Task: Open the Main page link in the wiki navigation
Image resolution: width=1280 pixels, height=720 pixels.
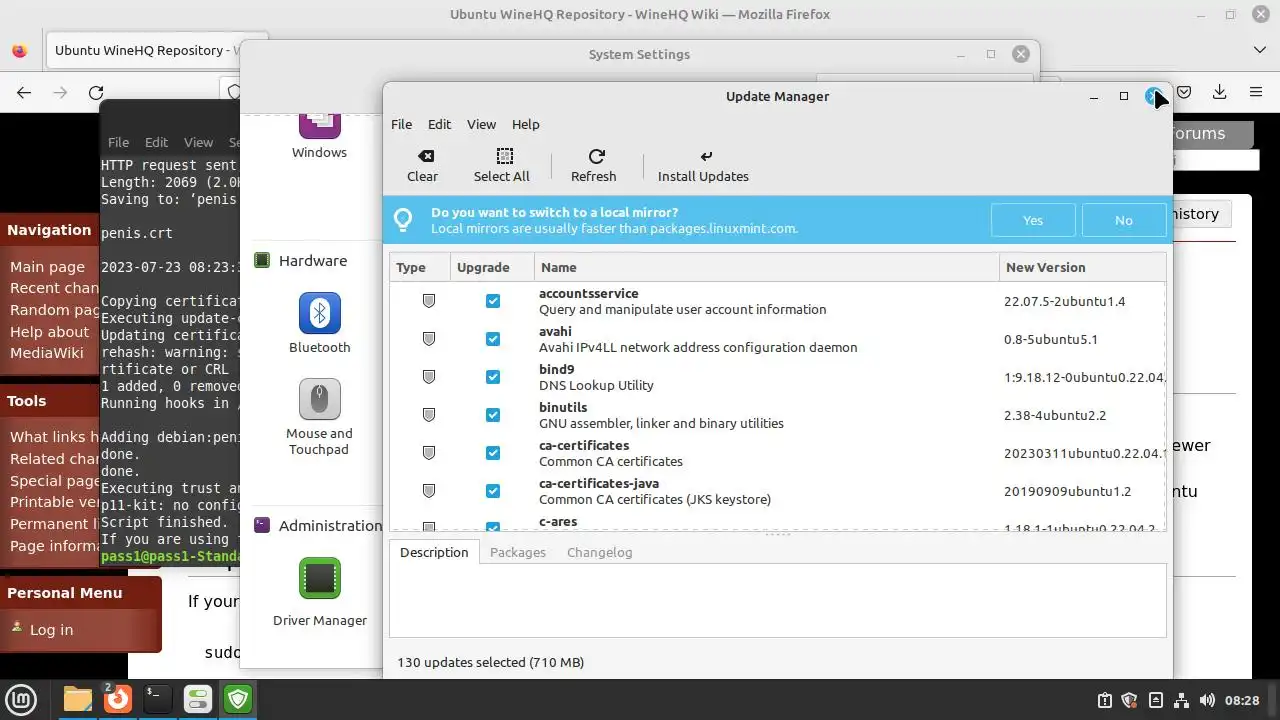Action: [47, 267]
